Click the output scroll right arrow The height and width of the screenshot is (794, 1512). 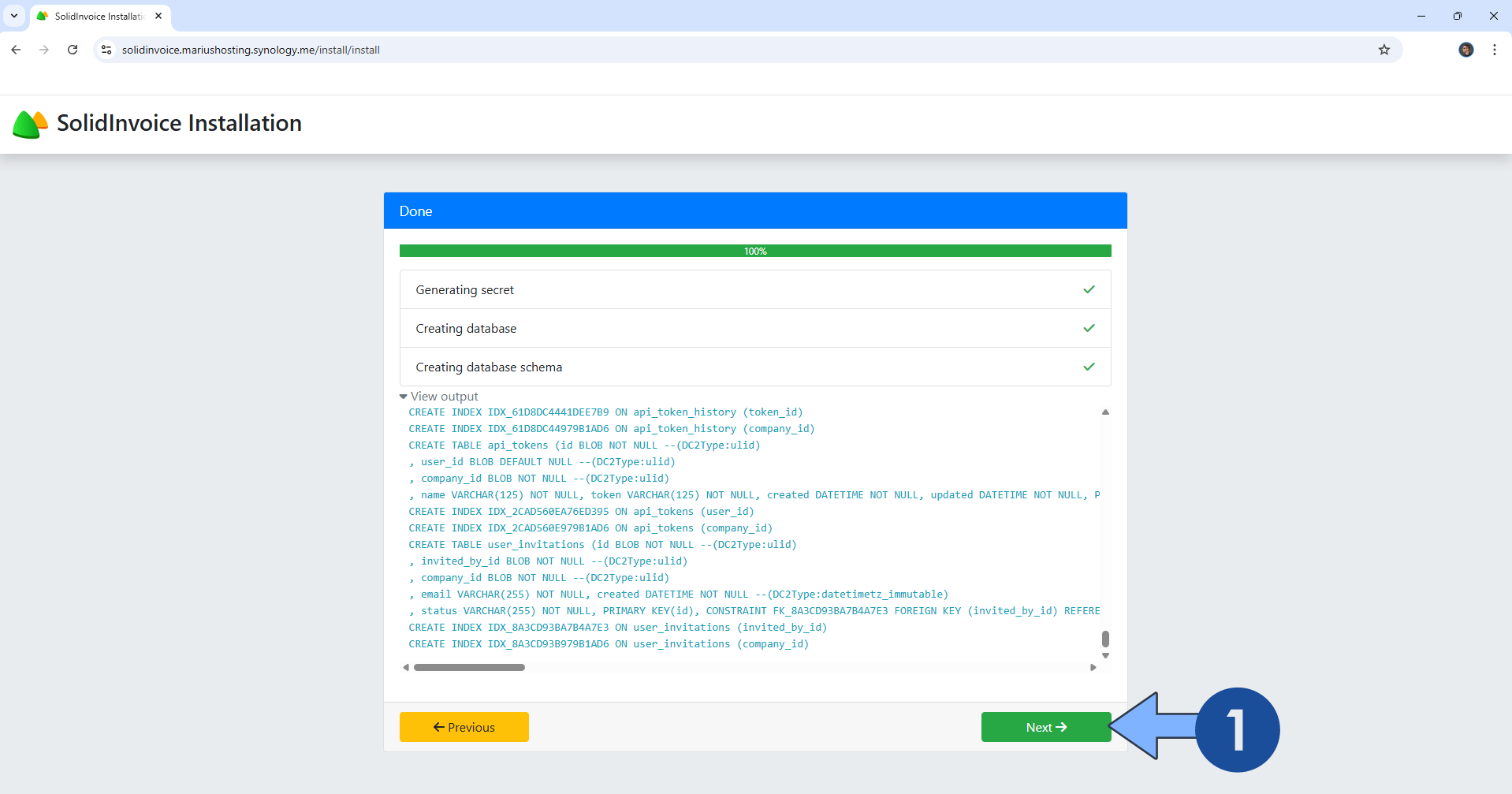pos(1093,667)
